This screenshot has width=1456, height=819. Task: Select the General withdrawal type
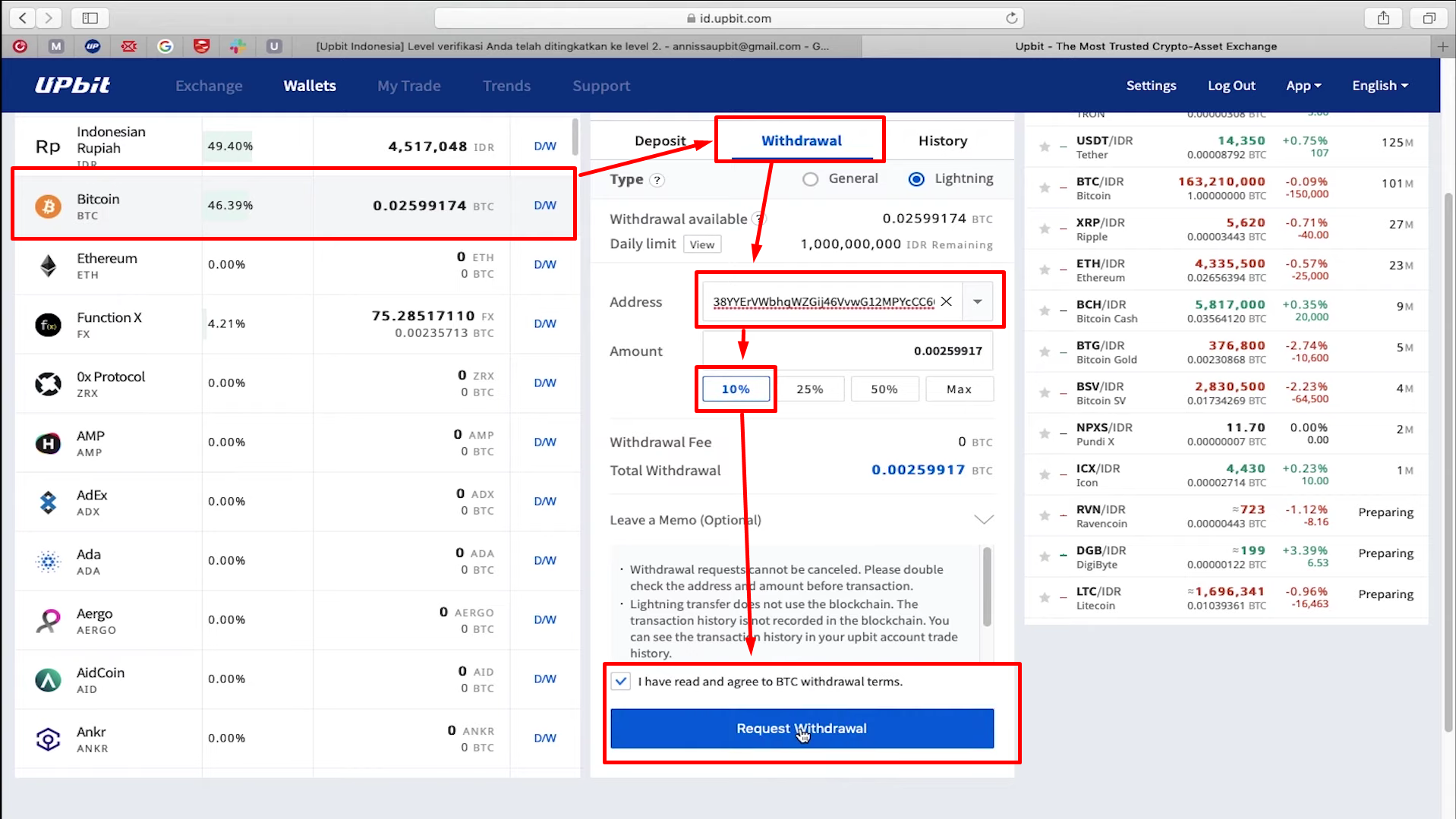point(810,178)
